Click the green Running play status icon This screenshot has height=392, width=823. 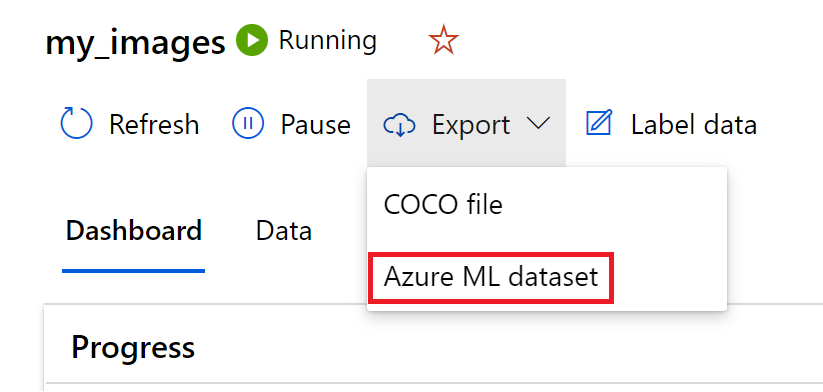(252, 40)
